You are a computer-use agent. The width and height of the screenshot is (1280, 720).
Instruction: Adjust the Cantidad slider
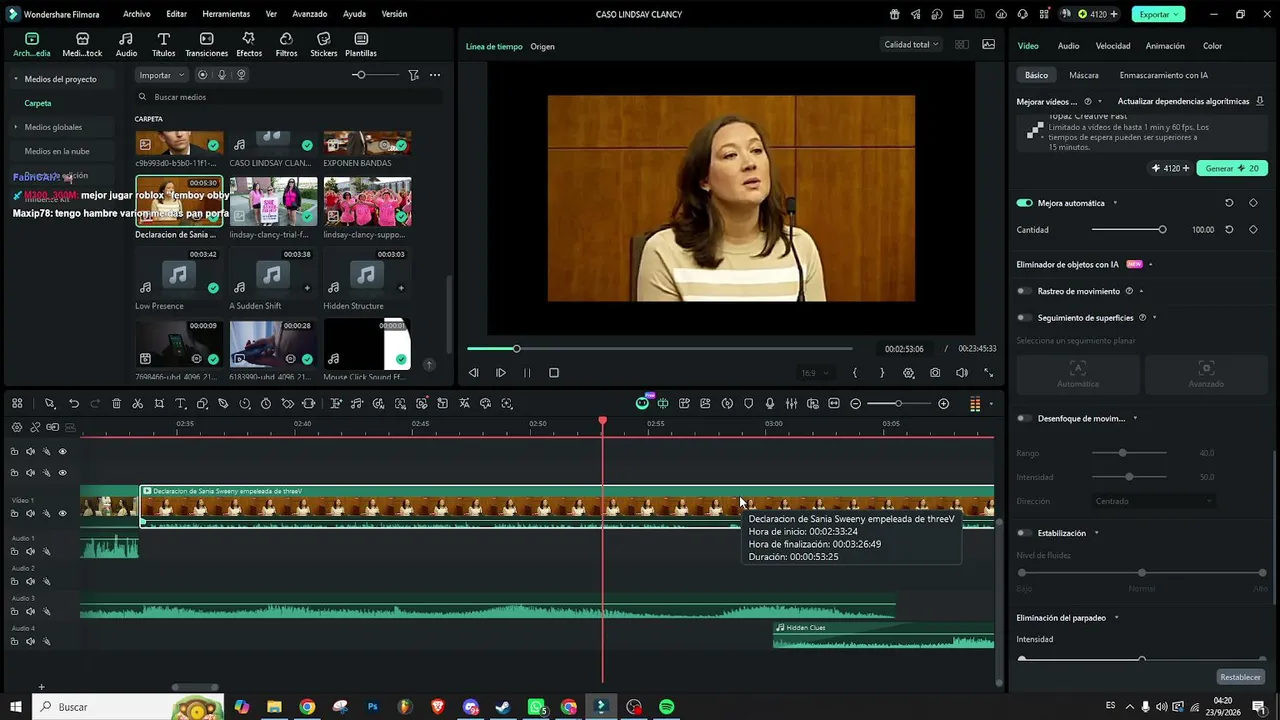pos(1128,230)
